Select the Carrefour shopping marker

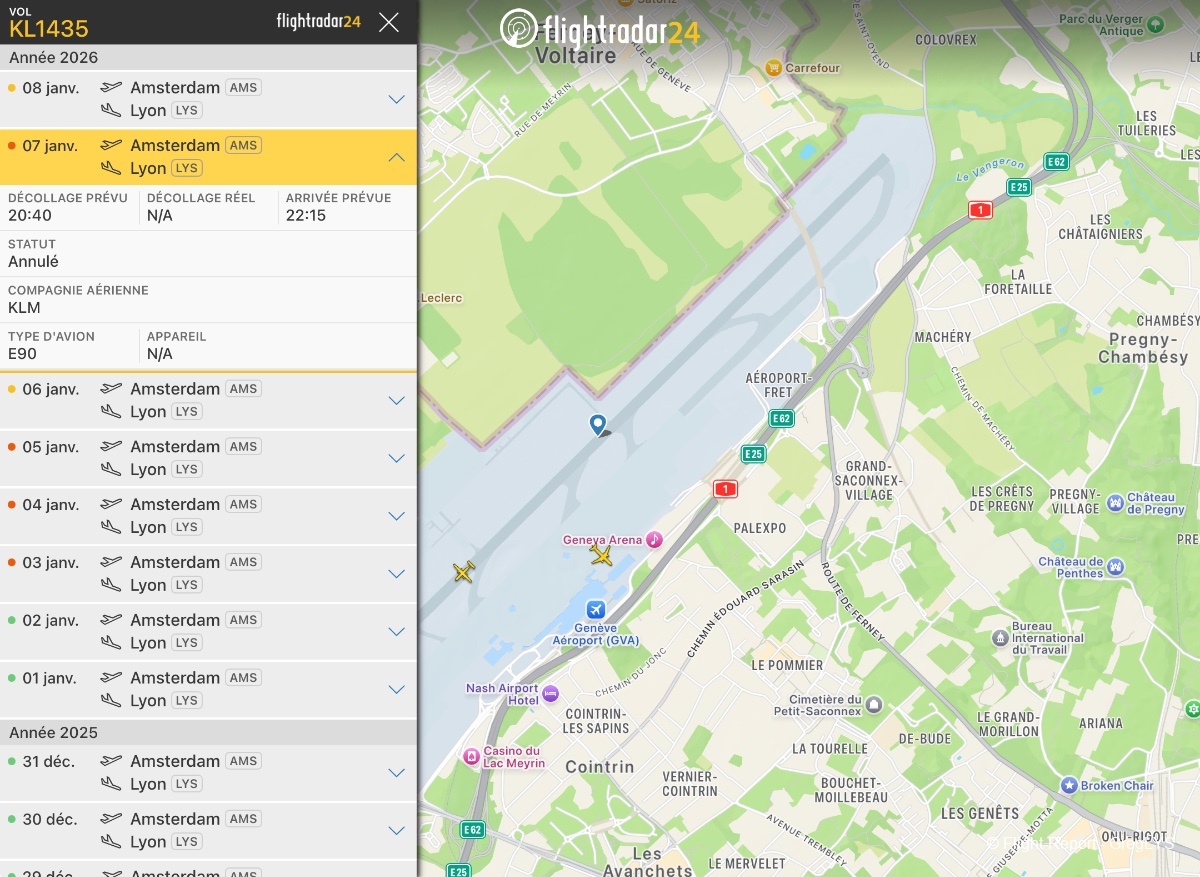tap(773, 68)
